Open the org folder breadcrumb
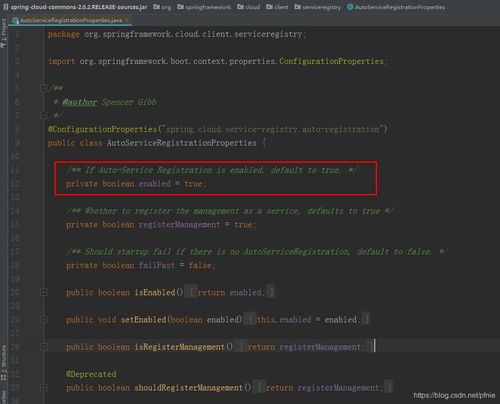This screenshot has width=500, height=404. pyautogui.click(x=162, y=7)
